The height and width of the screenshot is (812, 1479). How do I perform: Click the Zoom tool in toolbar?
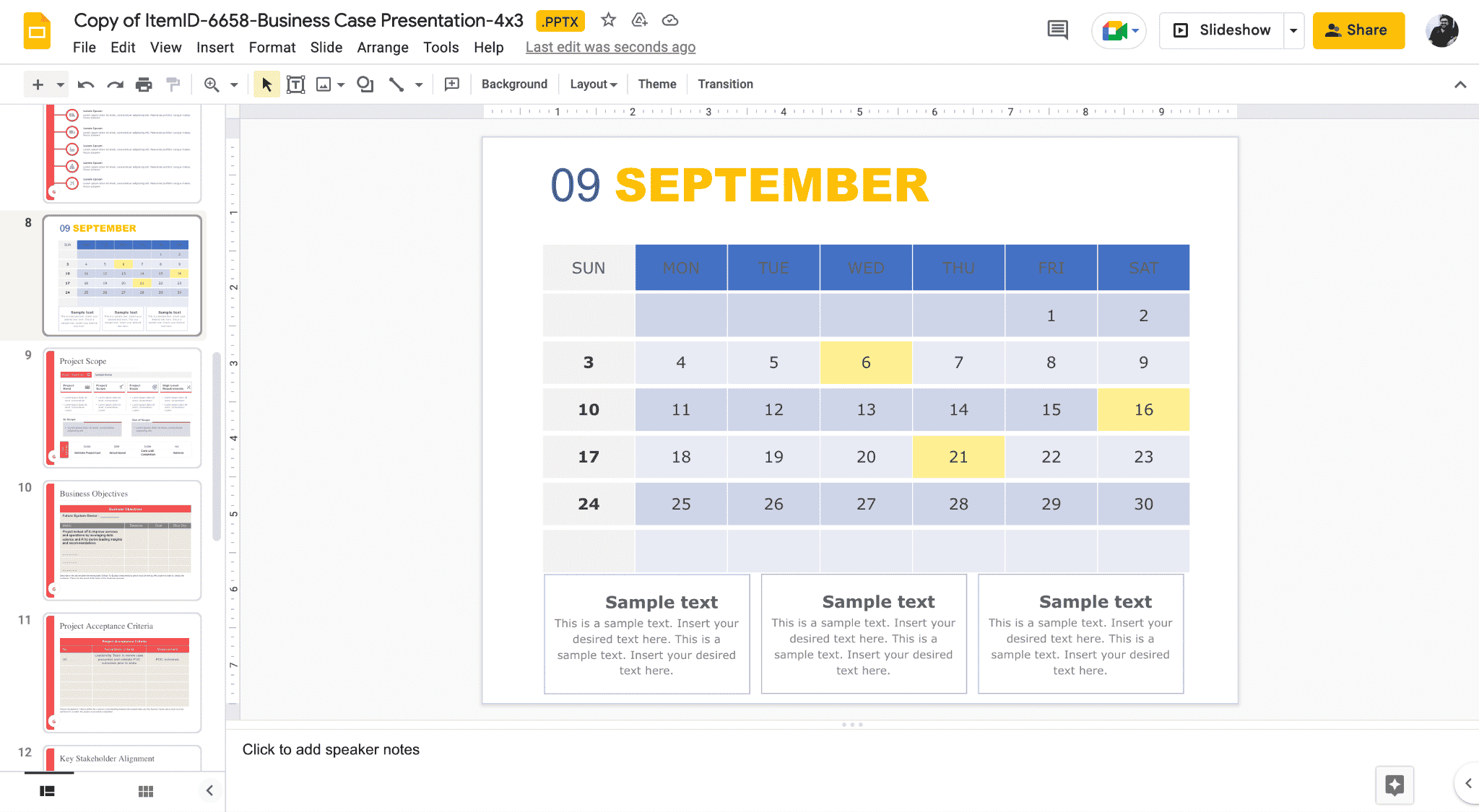click(x=211, y=84)
